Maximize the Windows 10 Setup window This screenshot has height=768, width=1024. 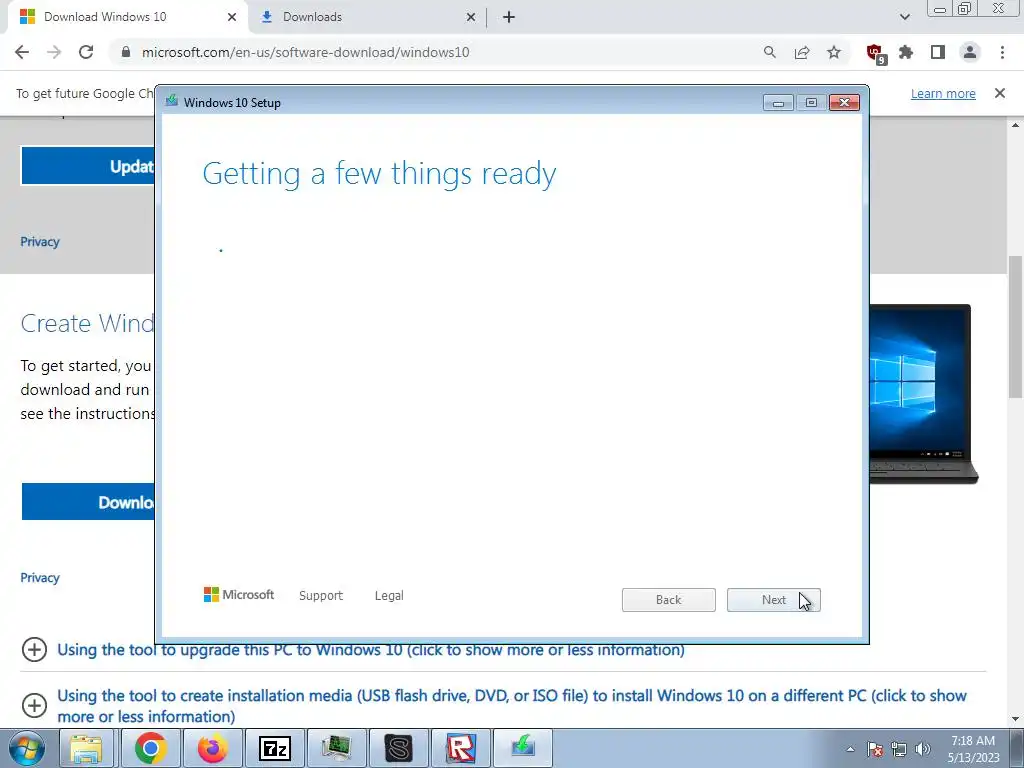811,103
